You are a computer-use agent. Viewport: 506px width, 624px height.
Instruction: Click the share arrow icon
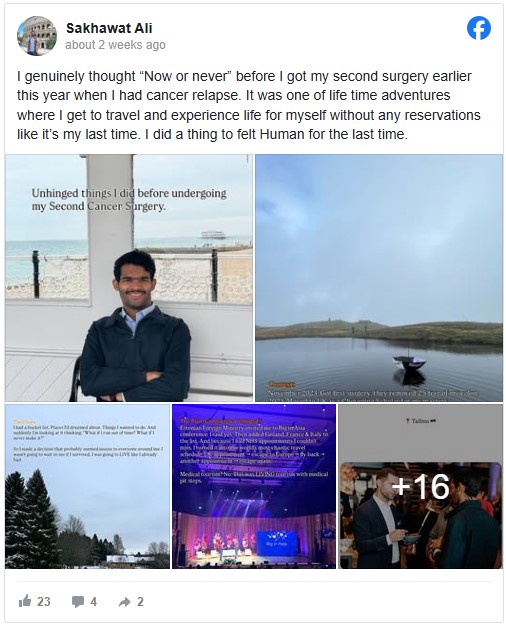point(125,602)
